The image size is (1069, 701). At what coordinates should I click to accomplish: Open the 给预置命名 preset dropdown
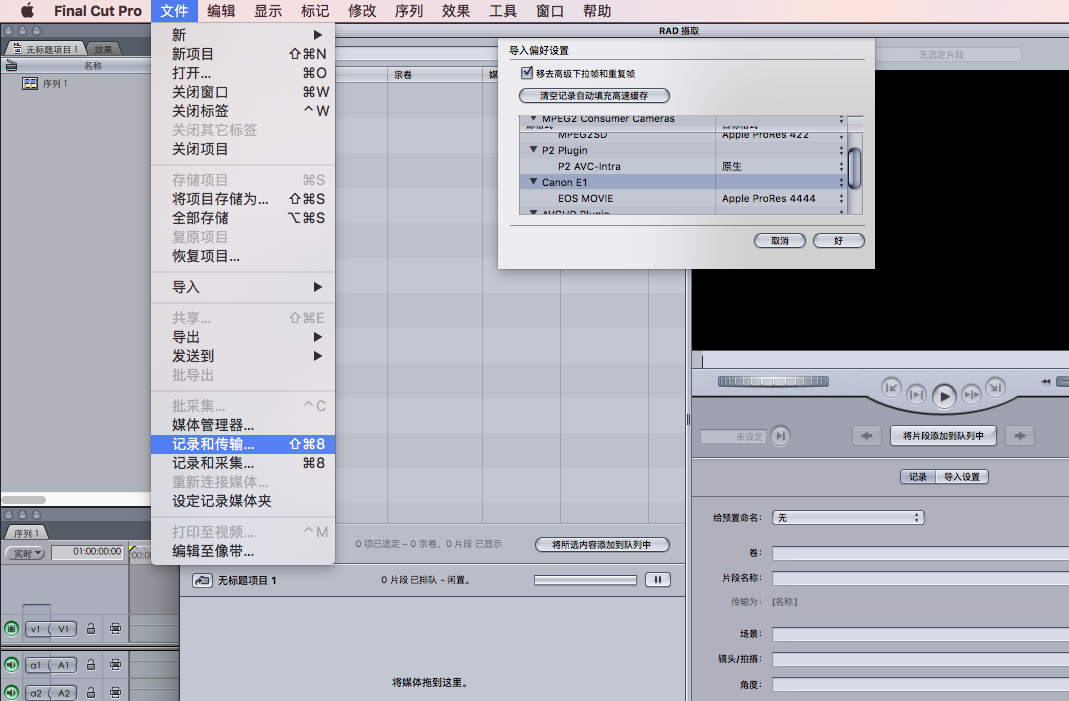pyautogui.click(x=848, y=518)
